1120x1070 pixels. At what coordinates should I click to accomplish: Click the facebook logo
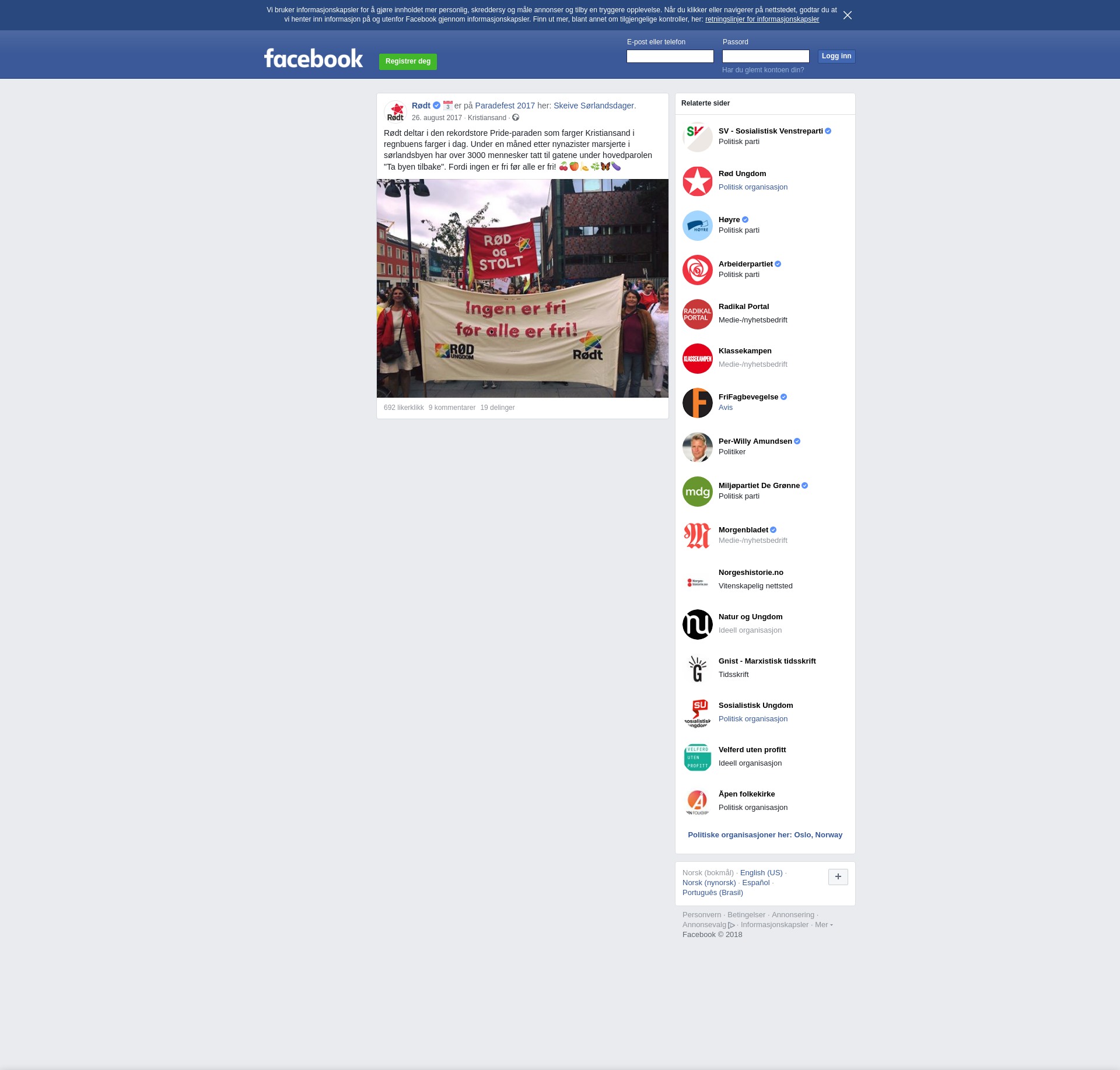[x=313, y=58]
